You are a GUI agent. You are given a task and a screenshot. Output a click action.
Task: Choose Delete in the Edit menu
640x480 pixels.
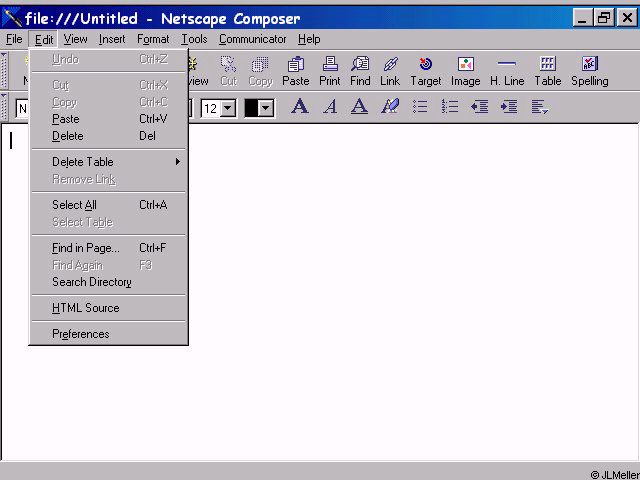tap(109, 136)
